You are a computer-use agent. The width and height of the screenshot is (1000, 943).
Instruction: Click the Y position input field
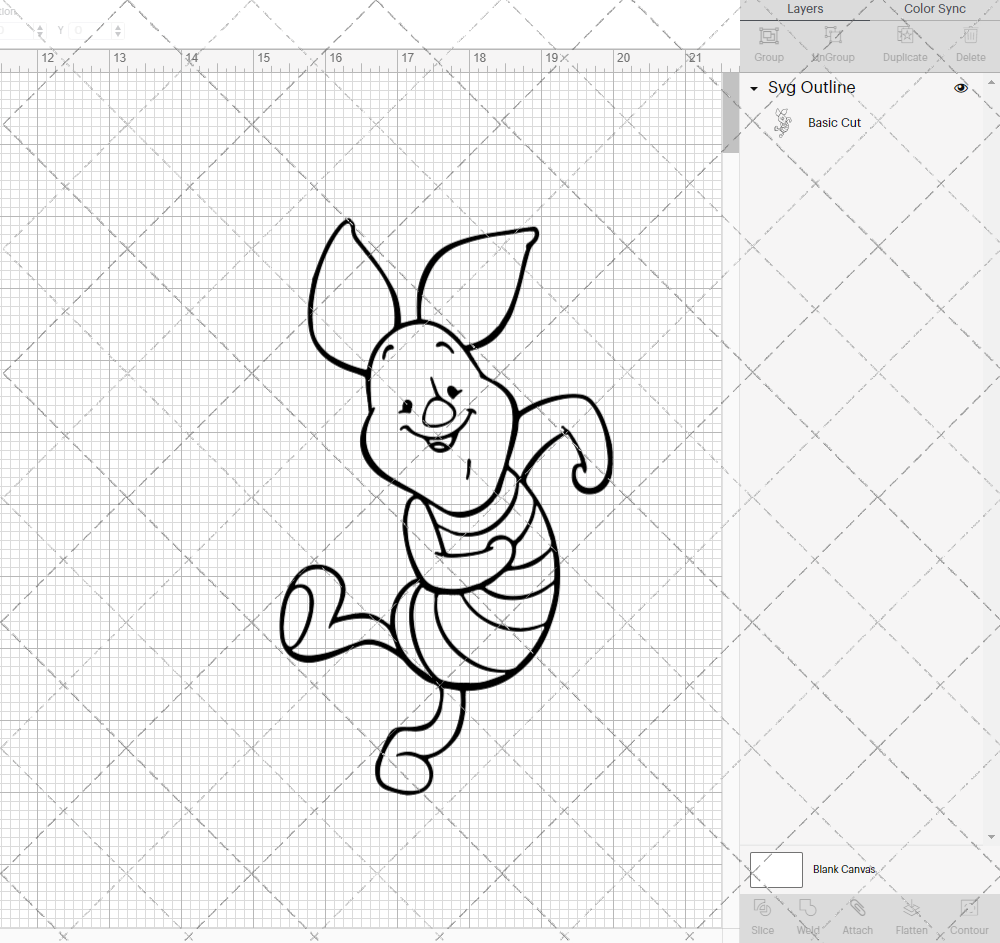coord(91,30)
